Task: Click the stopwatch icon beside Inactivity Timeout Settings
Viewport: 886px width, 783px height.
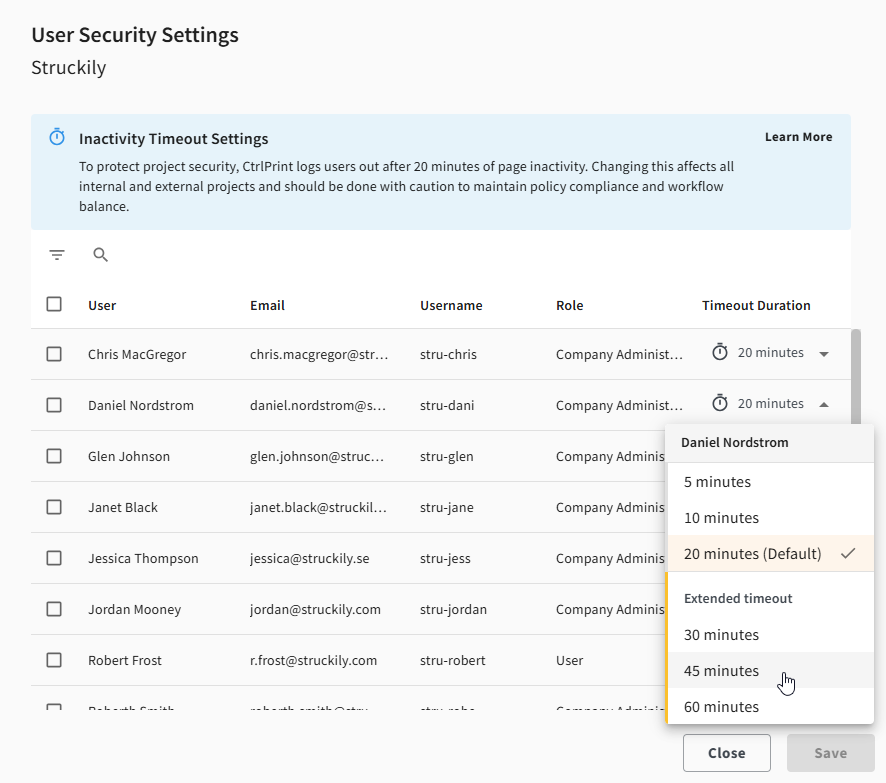Action: pos(57,137)
